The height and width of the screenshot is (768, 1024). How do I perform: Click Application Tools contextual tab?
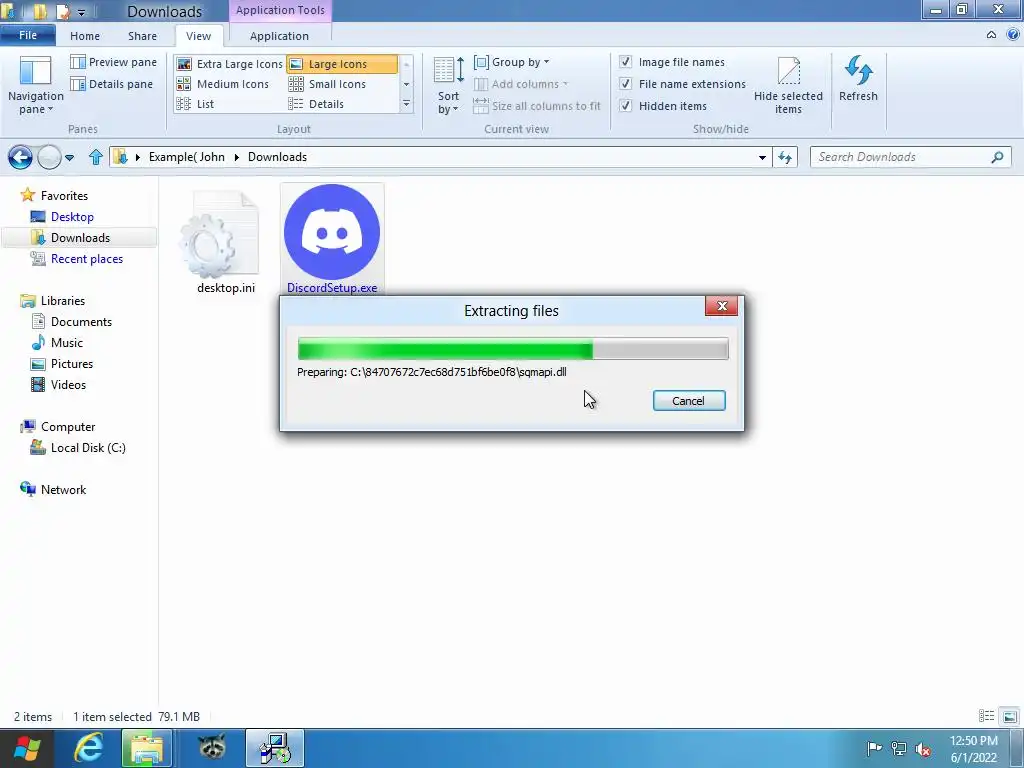[280, 10]
